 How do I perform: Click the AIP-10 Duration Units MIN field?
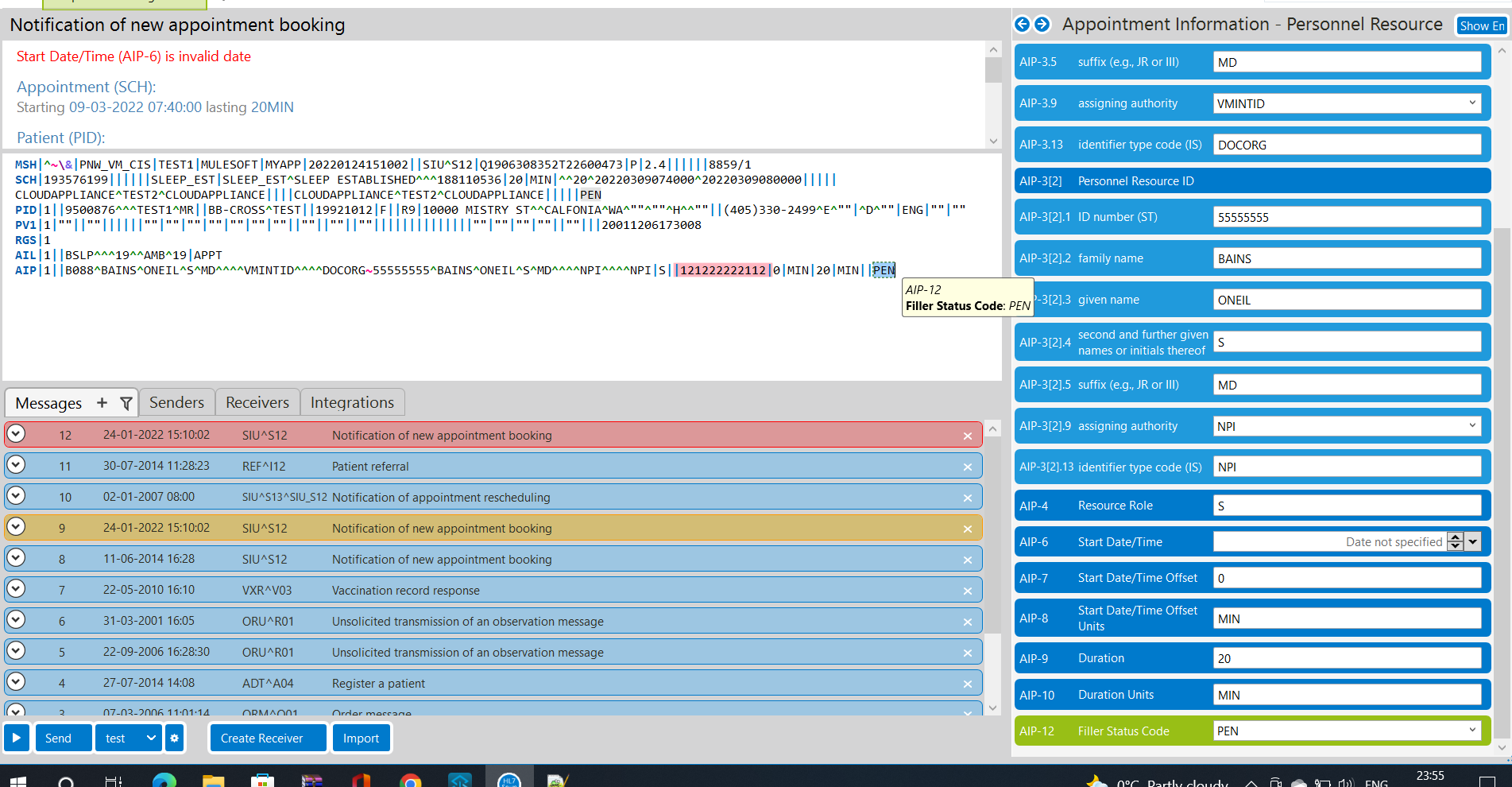[x=1347, y=695]
